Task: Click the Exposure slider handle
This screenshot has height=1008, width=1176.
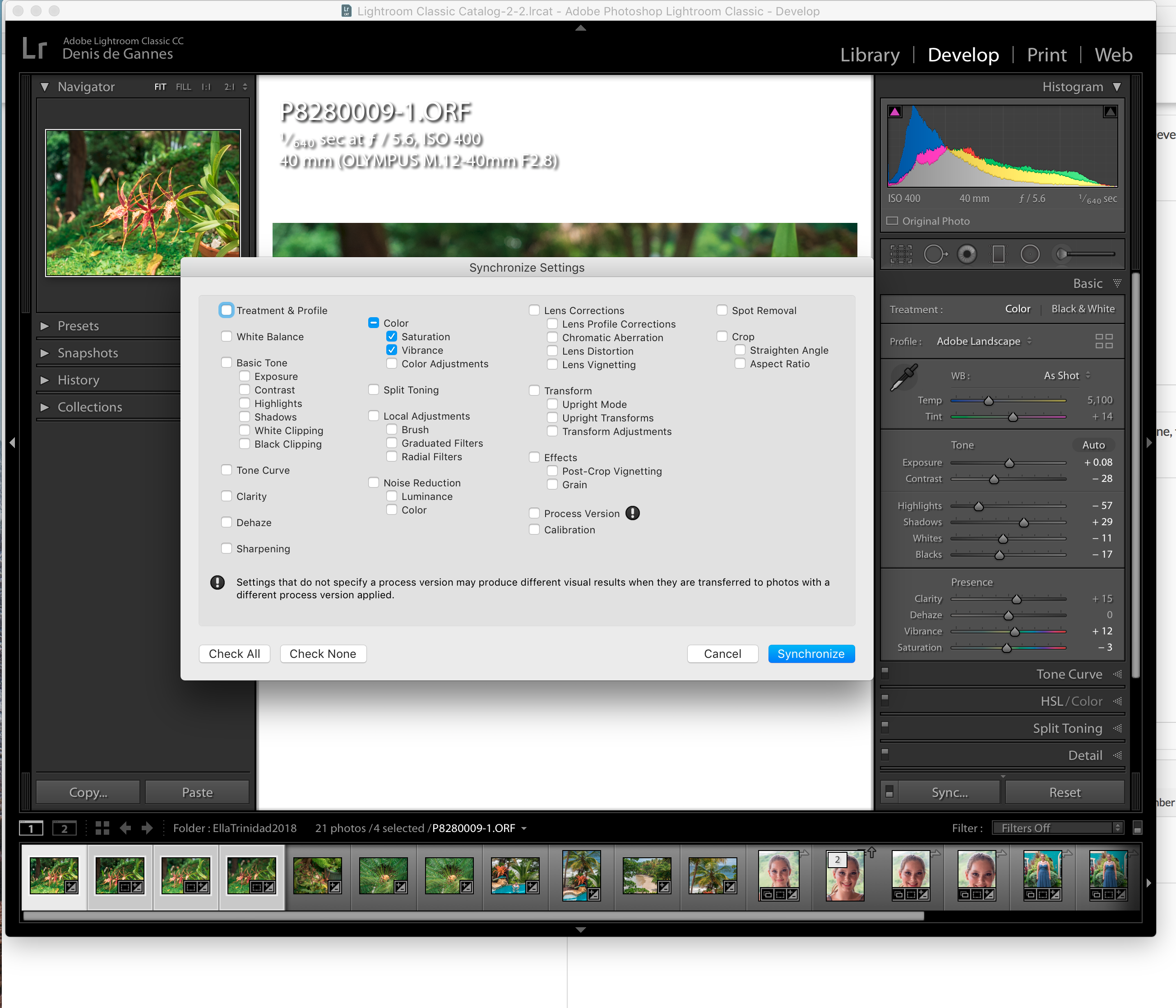Action: (x=1009, y=463)
